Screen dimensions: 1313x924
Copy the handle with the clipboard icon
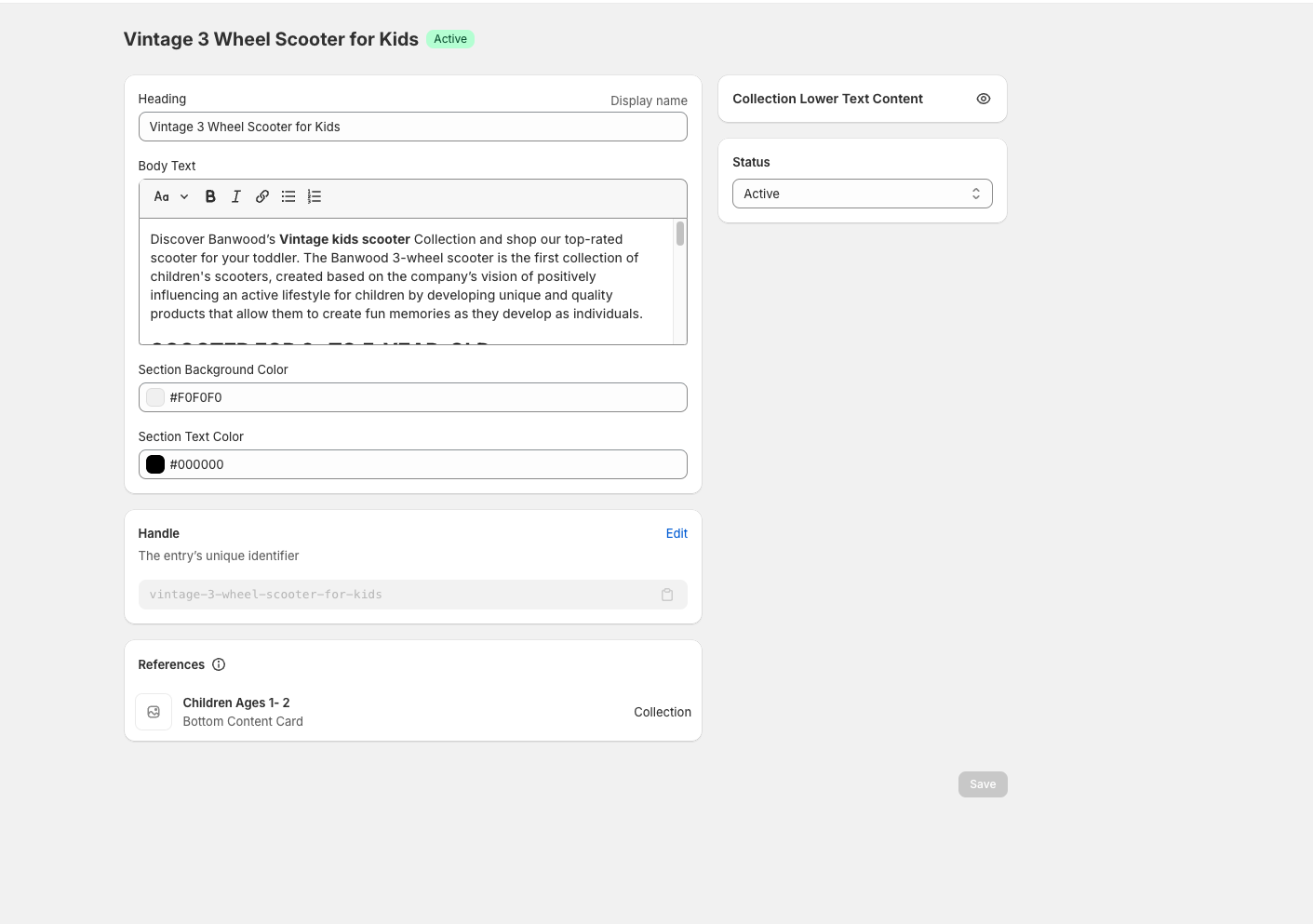click(x=667, y=595)
